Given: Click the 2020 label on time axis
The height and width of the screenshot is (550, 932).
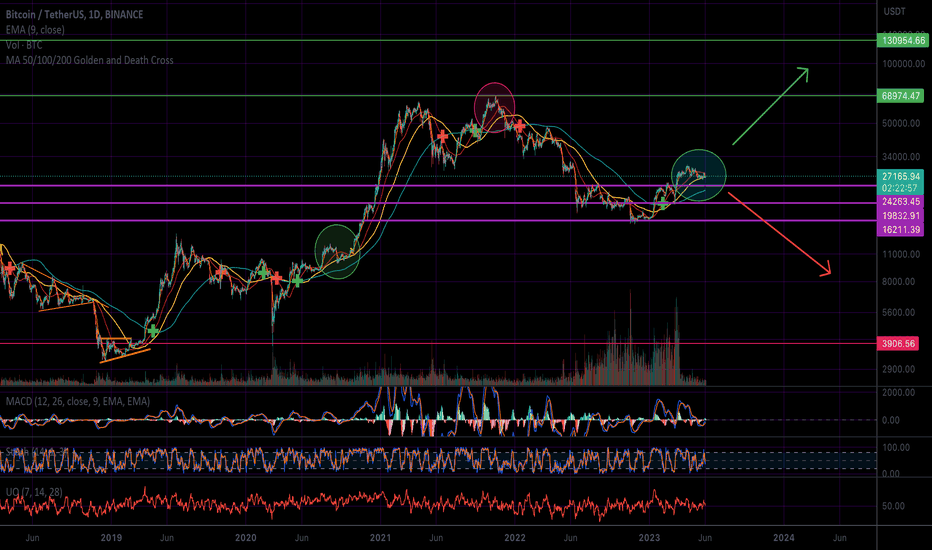Looking at the screenshot, I should pyautogui.click(x=245, y=538).
